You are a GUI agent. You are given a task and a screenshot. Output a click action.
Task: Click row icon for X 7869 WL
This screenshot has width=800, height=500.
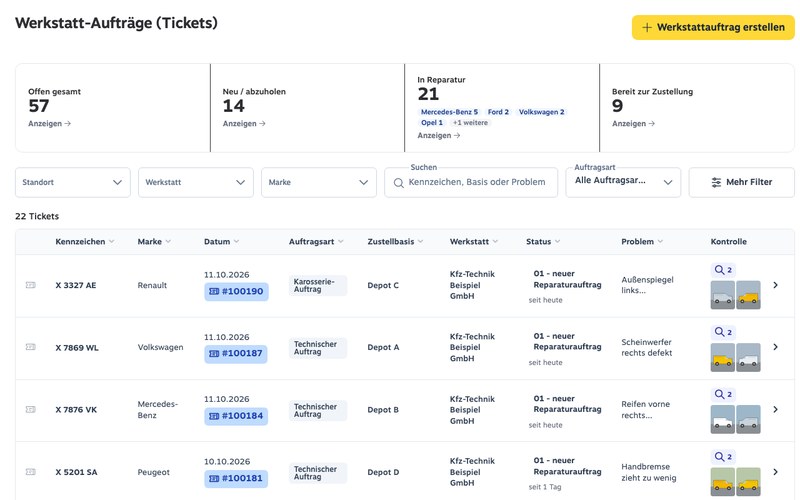tap(31, 347)
